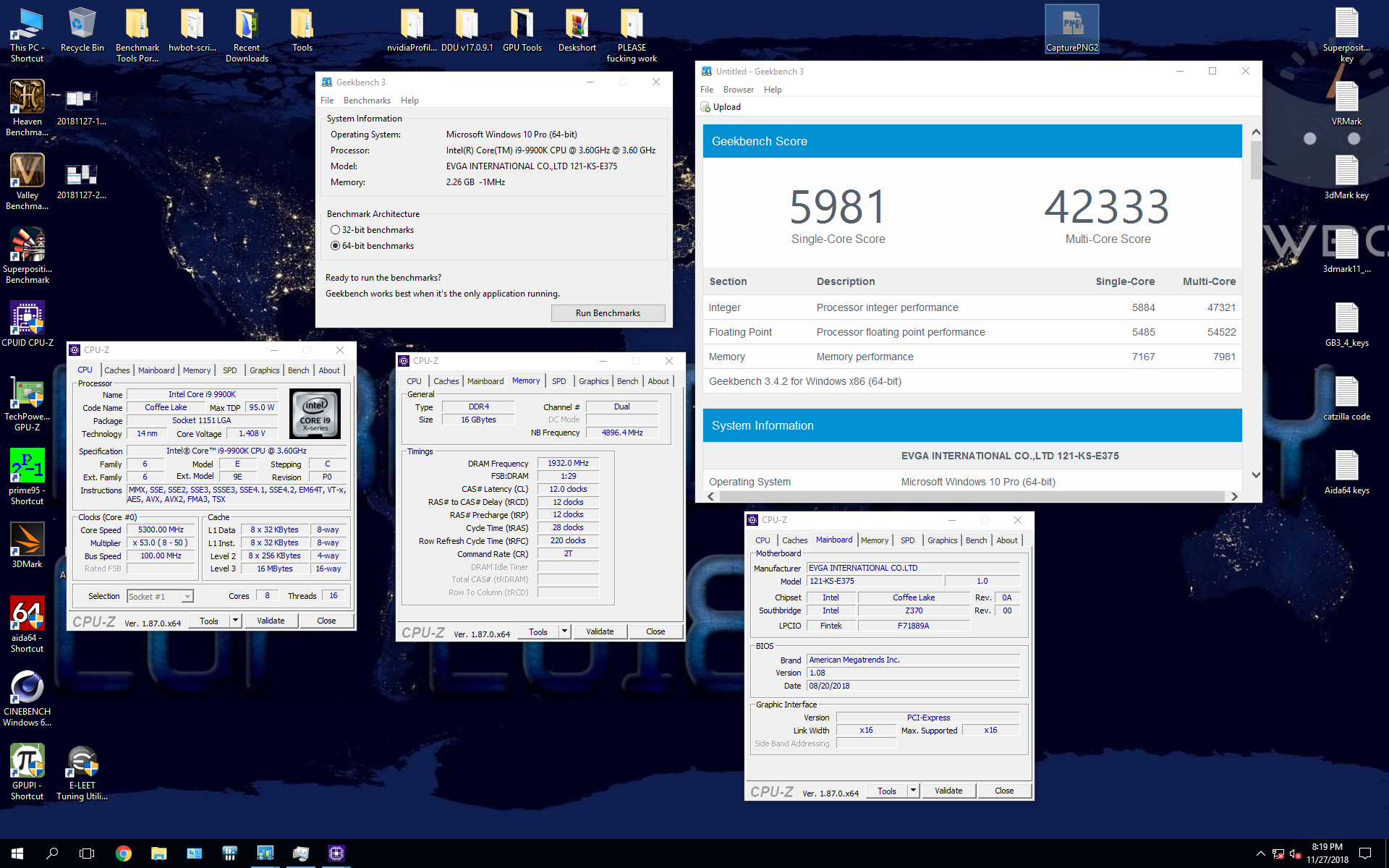This screenshot has height=868, width=1389.
Task: Select the Aida64 keys text file
Action: click(x=1347, y=472)
